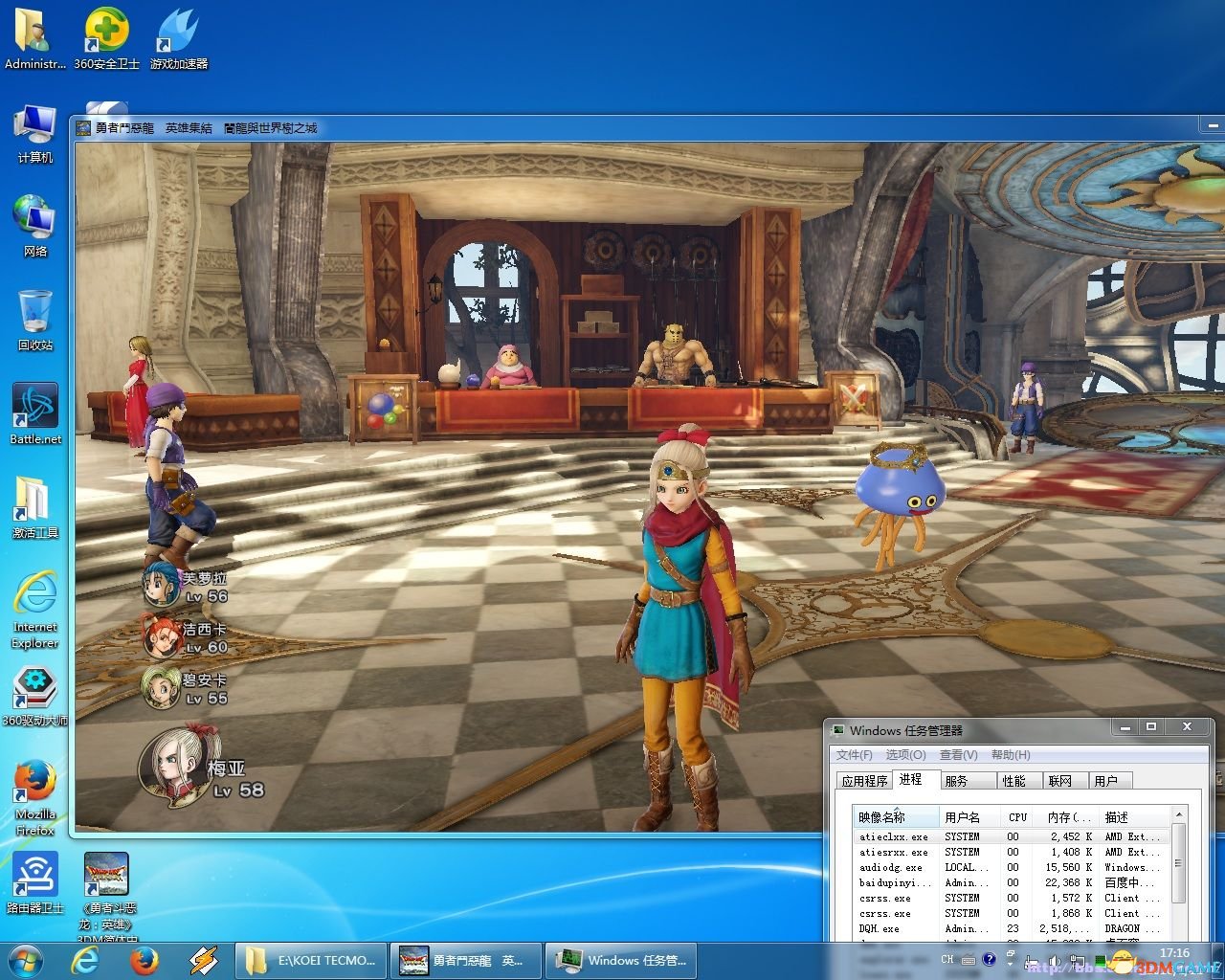The height and width of the screenshot is (980, 1225).
Task: Maximize the Task Manager window
Action: pos(1151,727)
